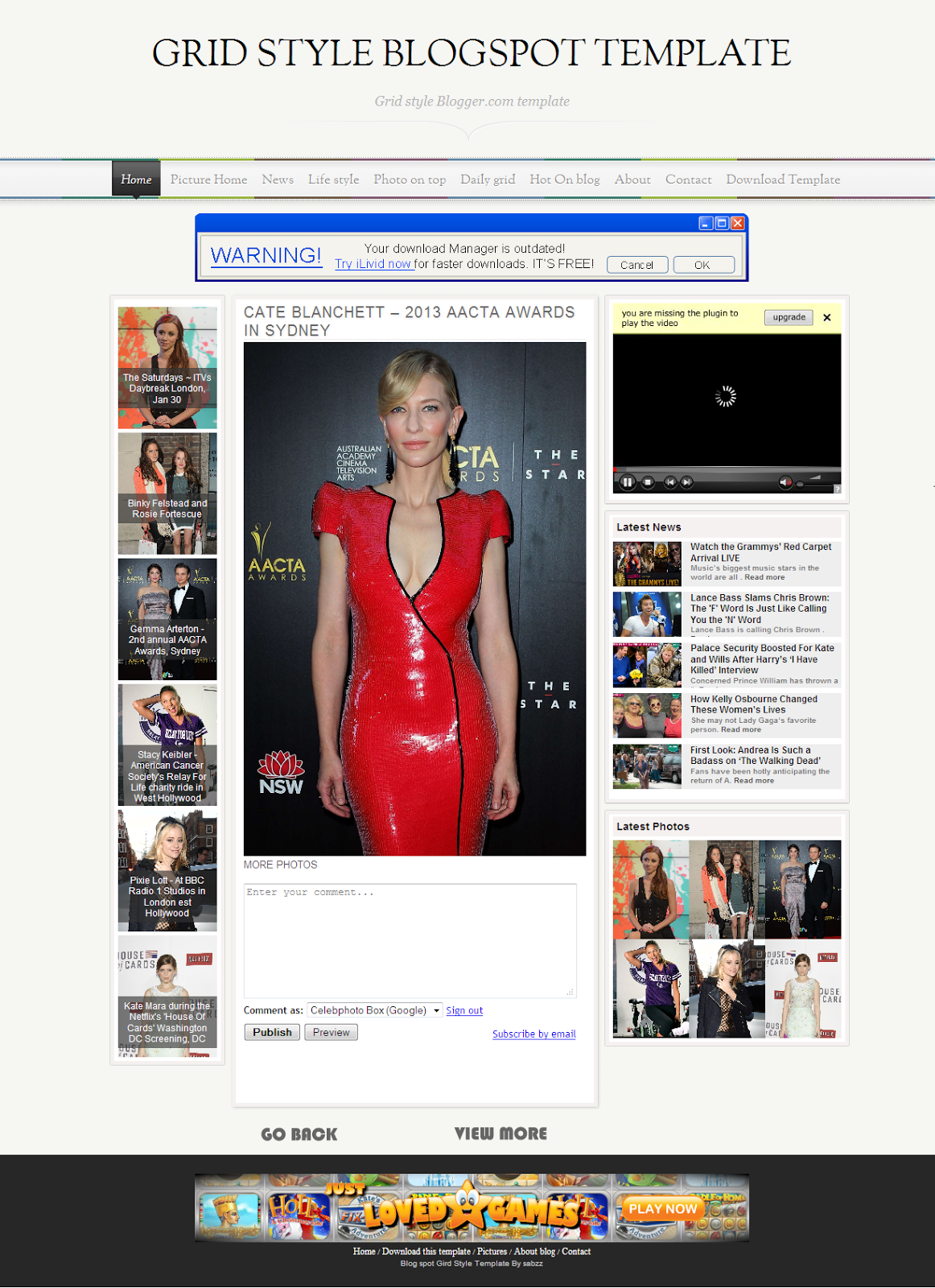
Task: Click Cancel in the warning popup
Action: pyautogui.click(x=637, y=265)
